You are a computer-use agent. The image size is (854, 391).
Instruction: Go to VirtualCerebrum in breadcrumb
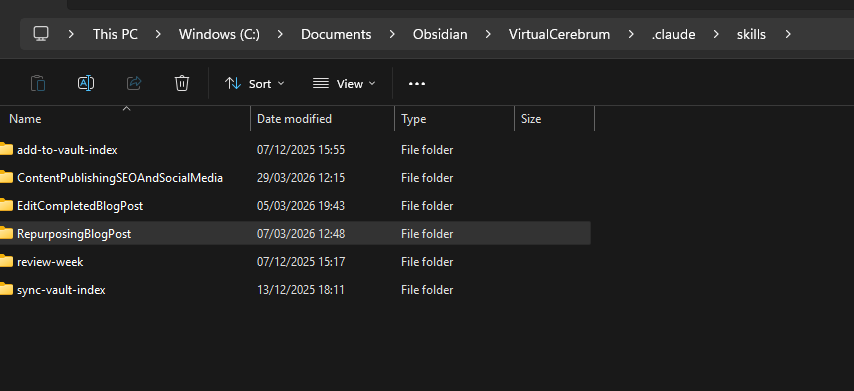(x=559, y=34)
